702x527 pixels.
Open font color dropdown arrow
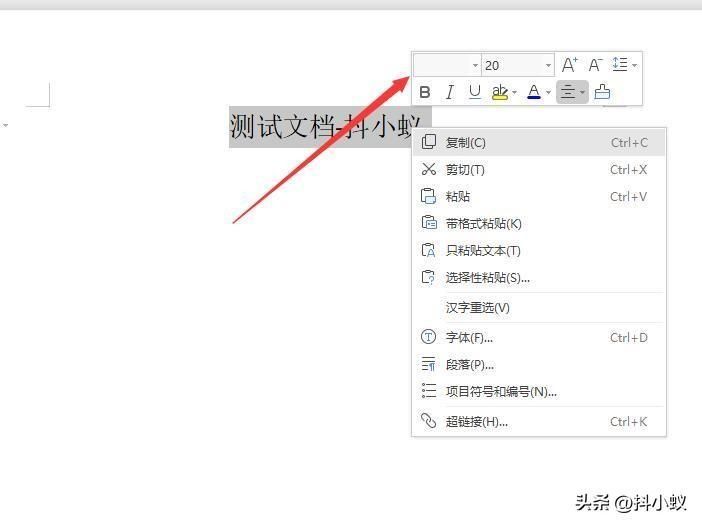point(548,93)
